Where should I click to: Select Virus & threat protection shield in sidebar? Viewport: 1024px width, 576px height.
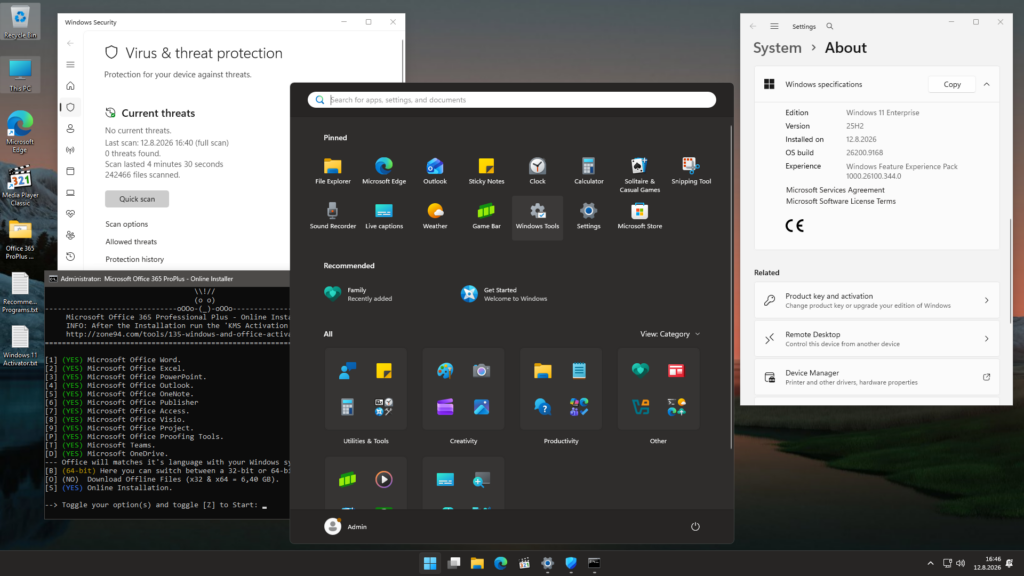[x=71, y=107]
